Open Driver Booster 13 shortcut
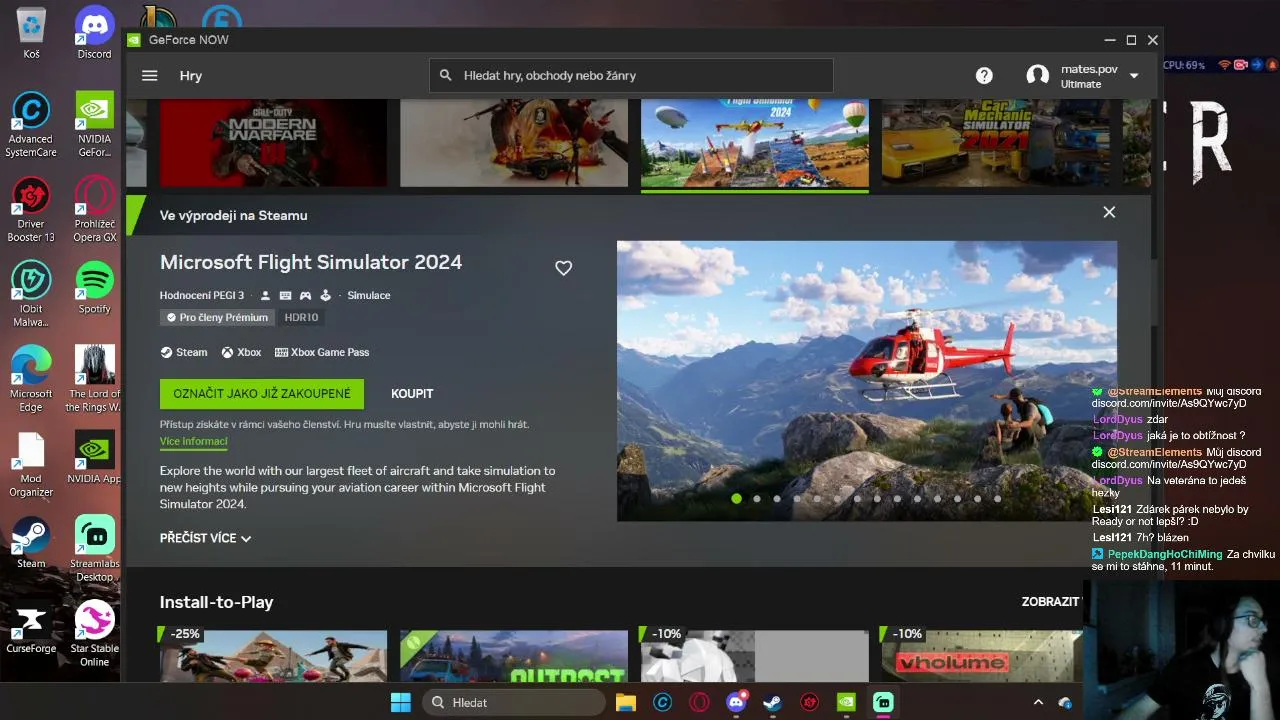1280x720 pixels. [x=31, y=210]
